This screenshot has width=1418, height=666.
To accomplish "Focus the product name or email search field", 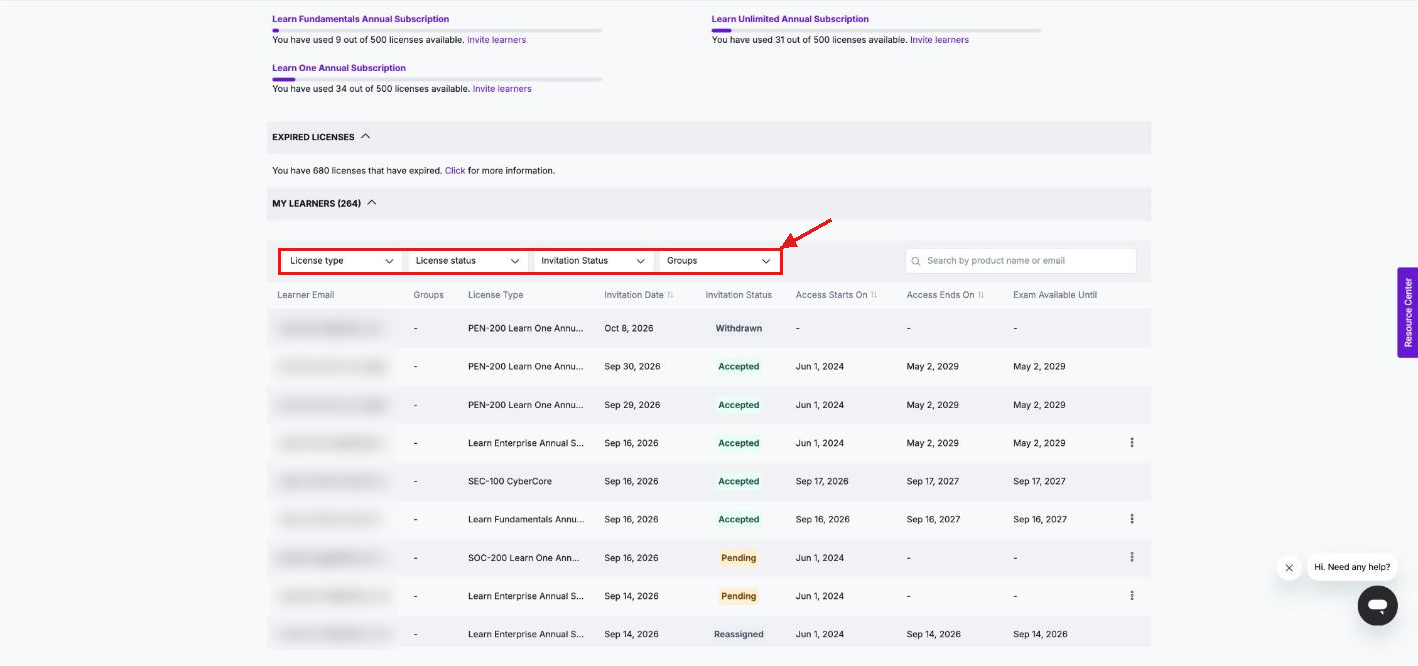I will [1021, 261].
